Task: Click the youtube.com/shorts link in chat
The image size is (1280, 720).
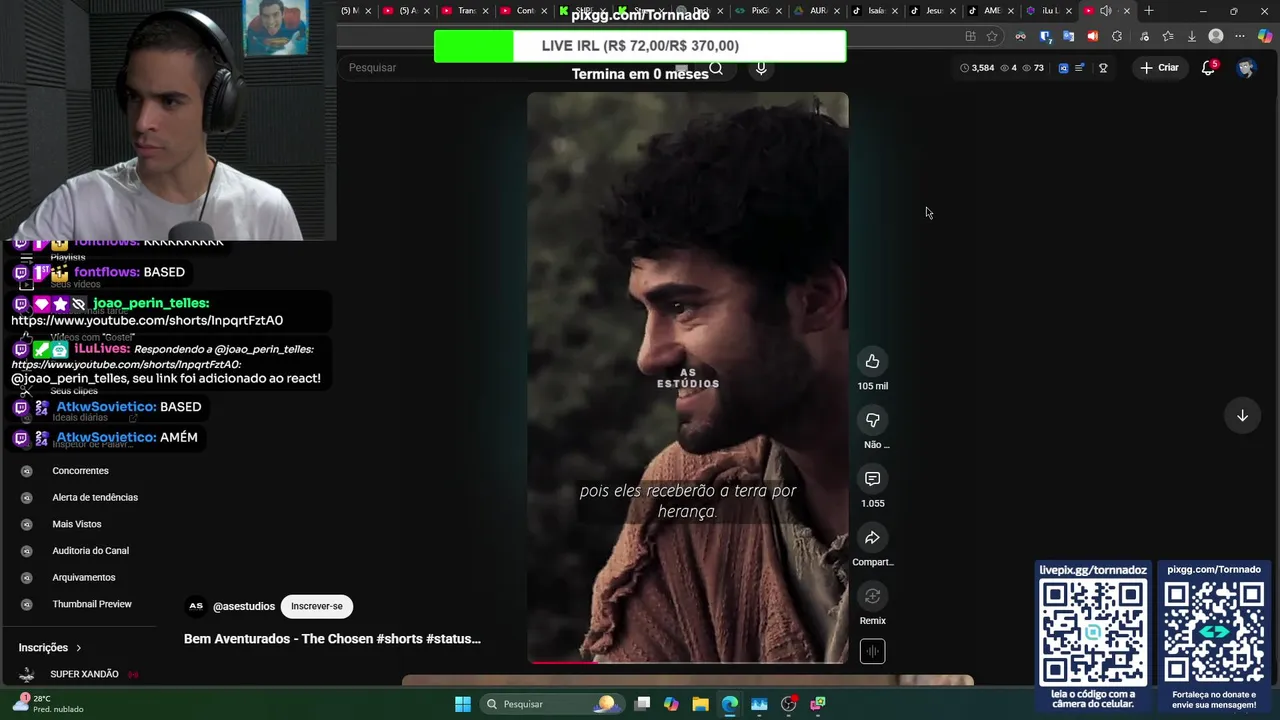Action: (x=147, y=321)
